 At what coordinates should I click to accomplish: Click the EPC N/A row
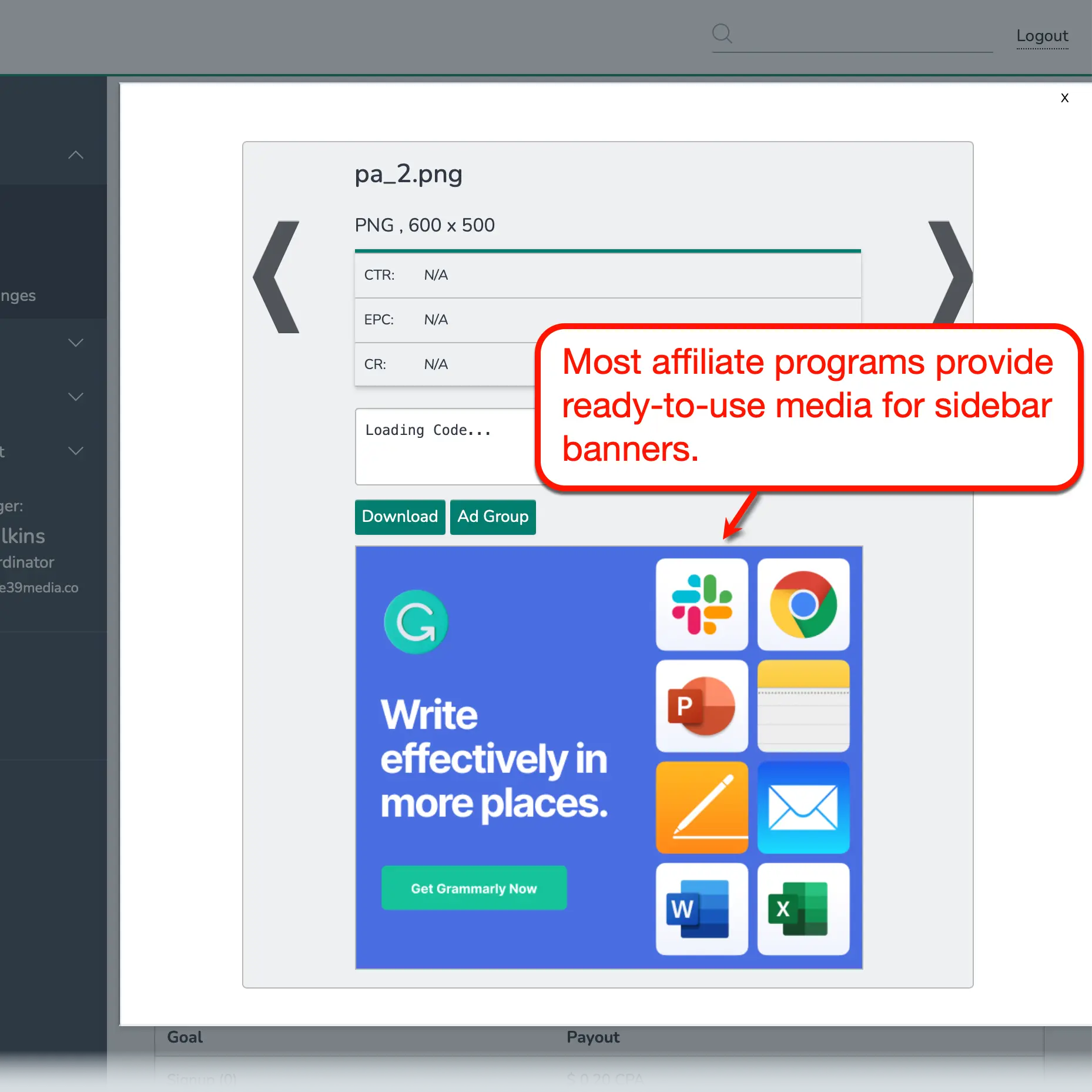(608, 320)
